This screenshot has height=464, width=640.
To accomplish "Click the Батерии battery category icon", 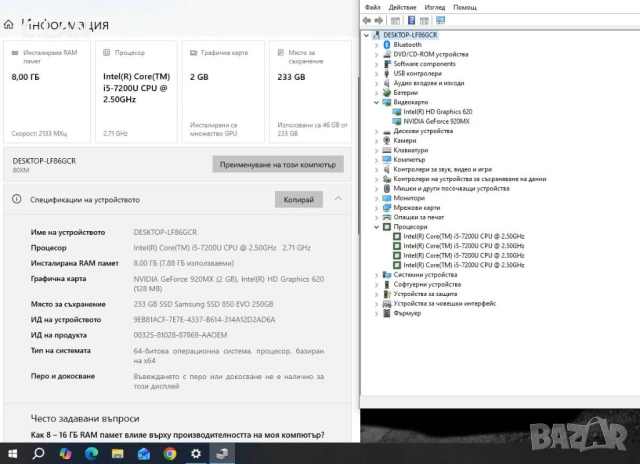I will tap(387, 93).
